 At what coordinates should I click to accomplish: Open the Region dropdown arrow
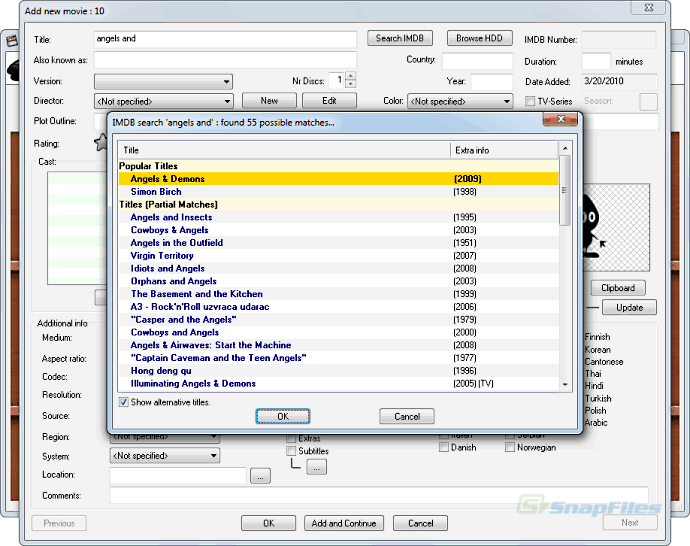coord(213,436)
